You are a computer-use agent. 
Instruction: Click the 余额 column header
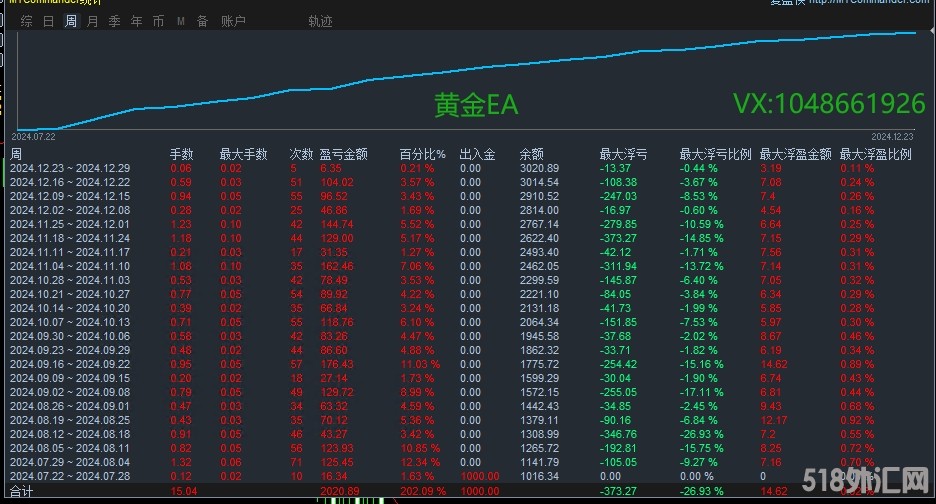531,154
